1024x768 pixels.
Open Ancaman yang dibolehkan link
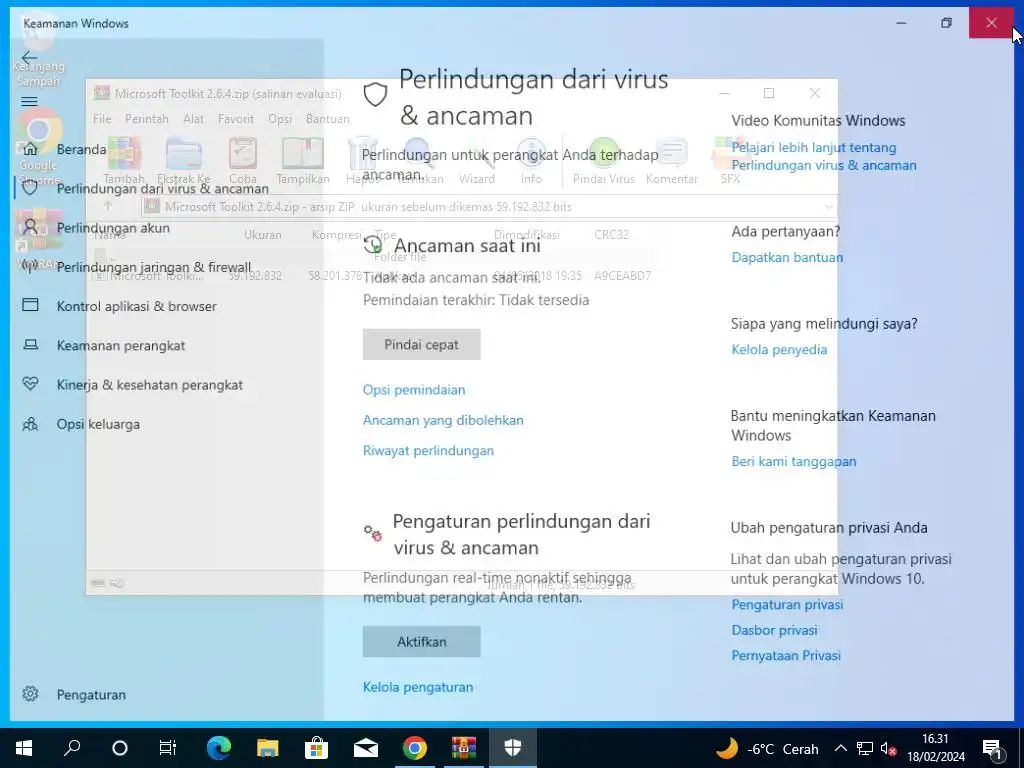coord(443,420)
